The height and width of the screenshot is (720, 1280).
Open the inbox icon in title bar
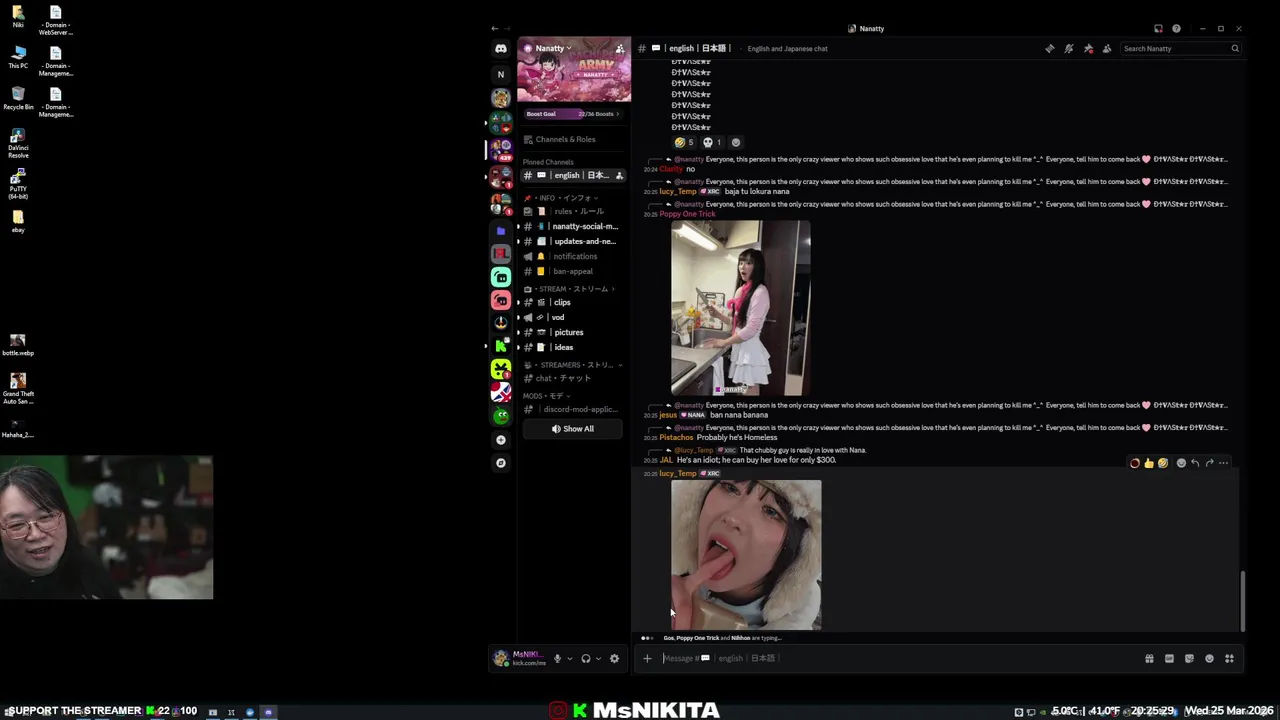coord(1158,28)
